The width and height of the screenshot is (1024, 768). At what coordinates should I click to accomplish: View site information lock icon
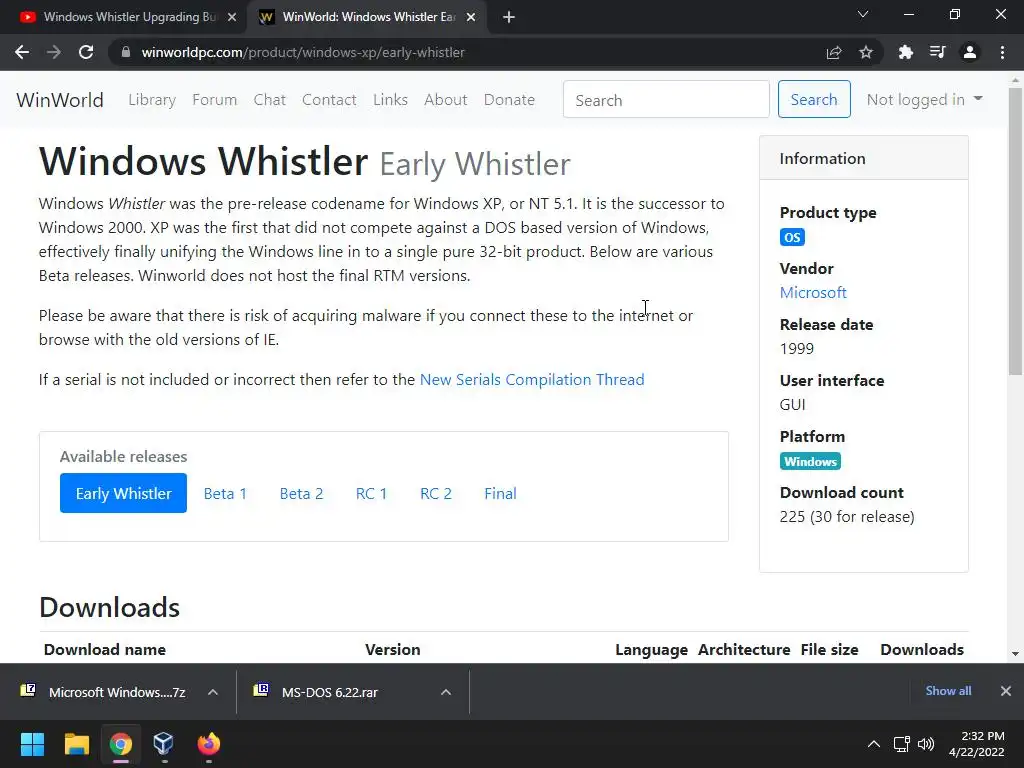(x=126, y=52)
